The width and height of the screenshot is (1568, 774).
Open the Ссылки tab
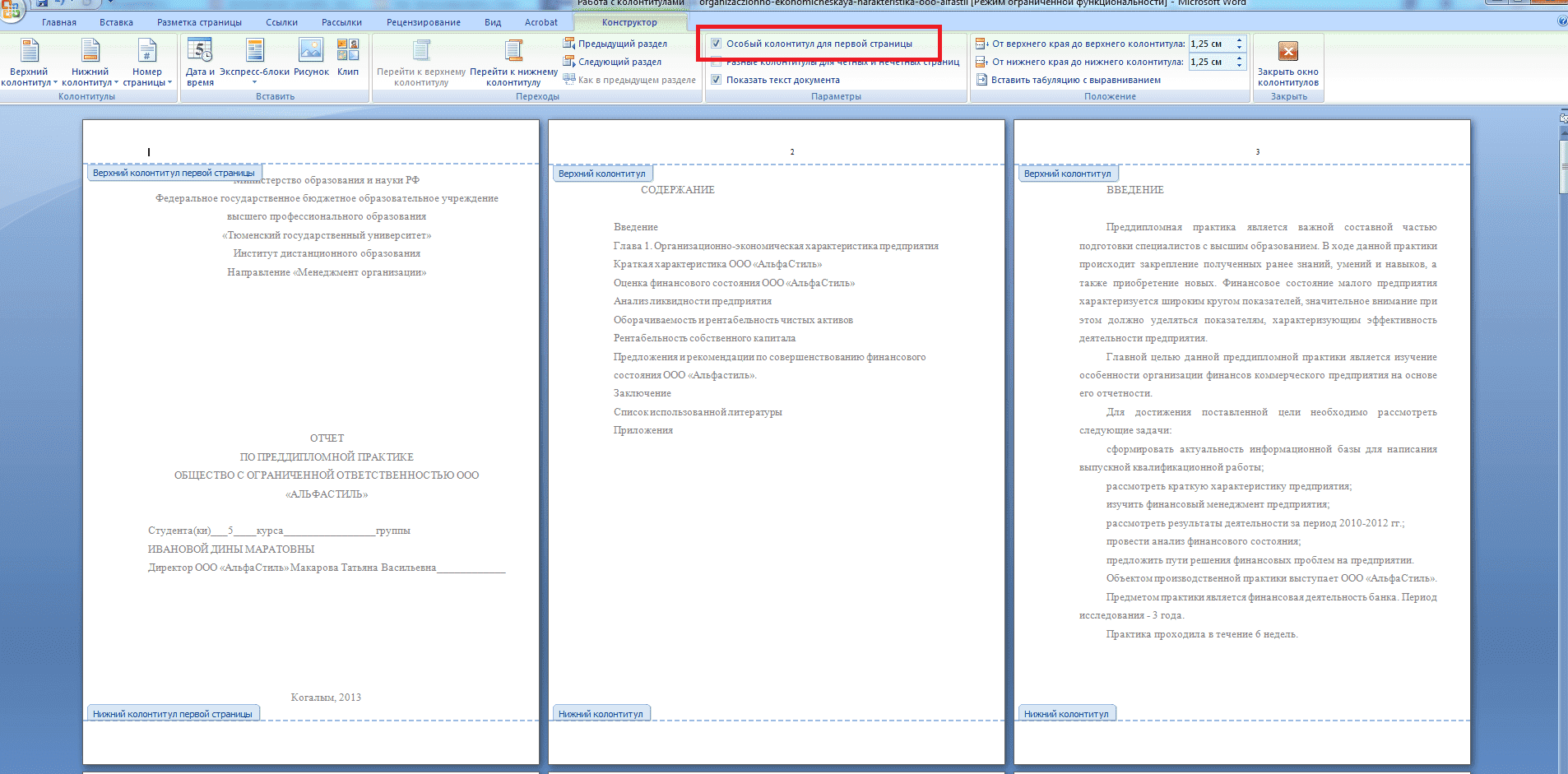(x=281, y=22)
